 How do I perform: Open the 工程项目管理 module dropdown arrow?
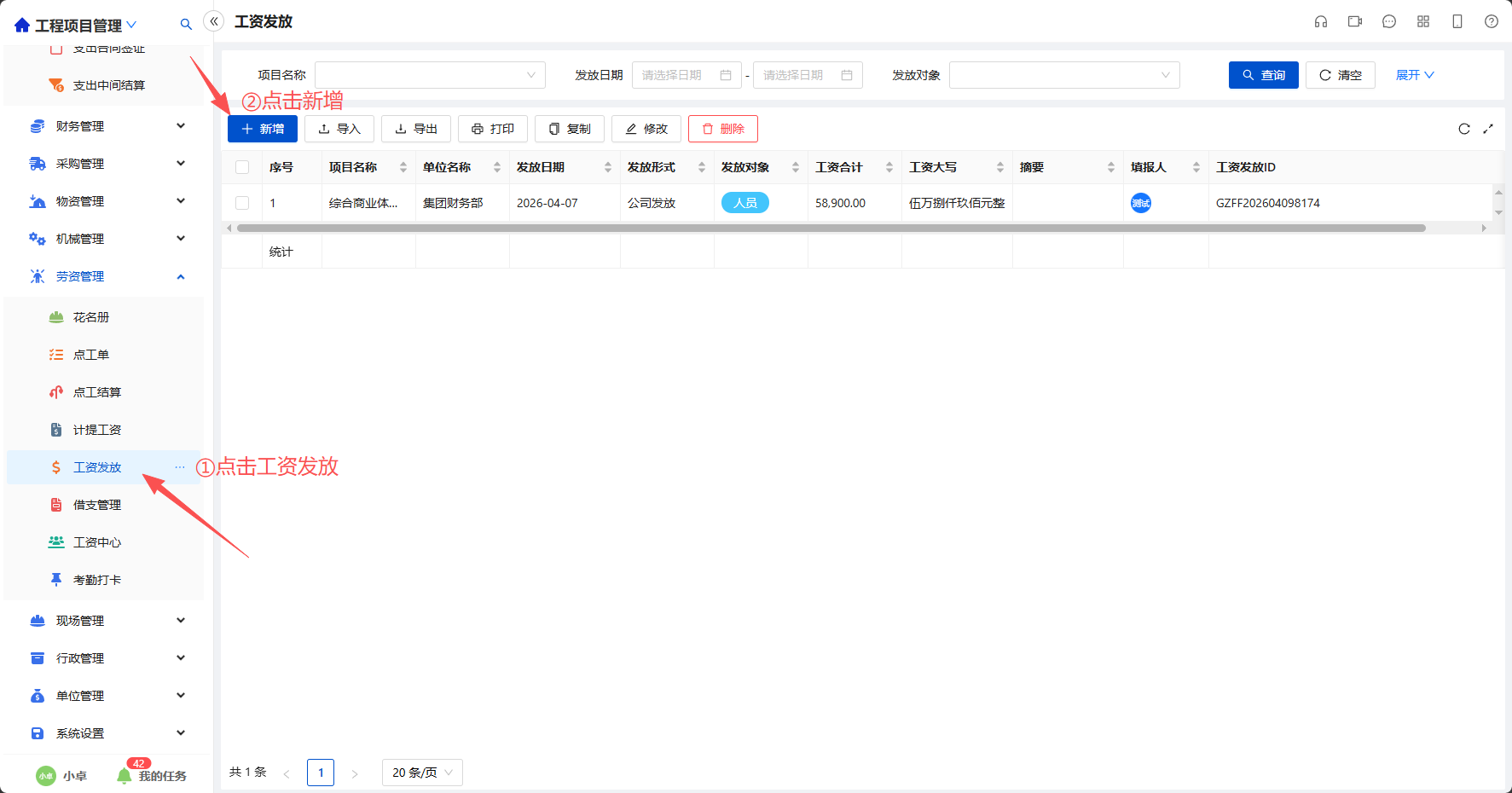pyautogui.click(x=131, y=25)
